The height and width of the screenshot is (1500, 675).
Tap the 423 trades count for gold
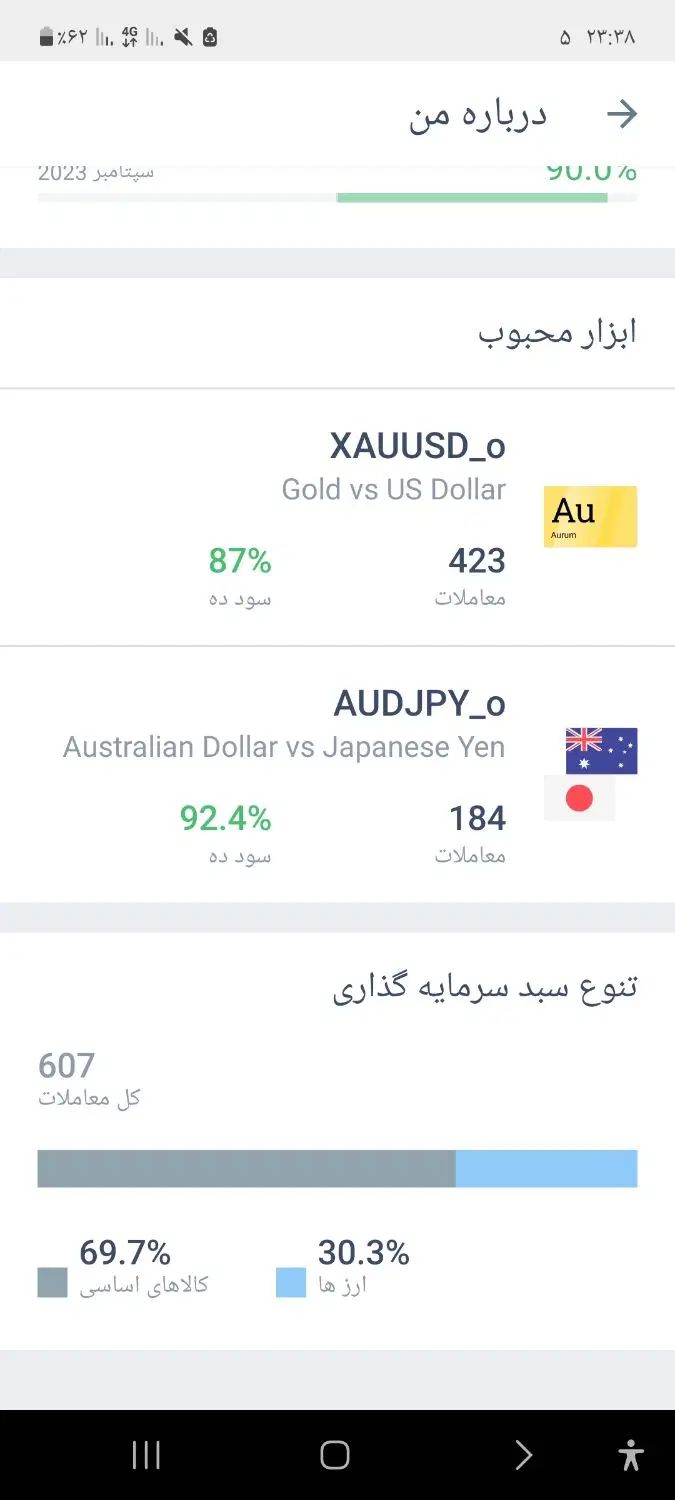click(477, 561)
